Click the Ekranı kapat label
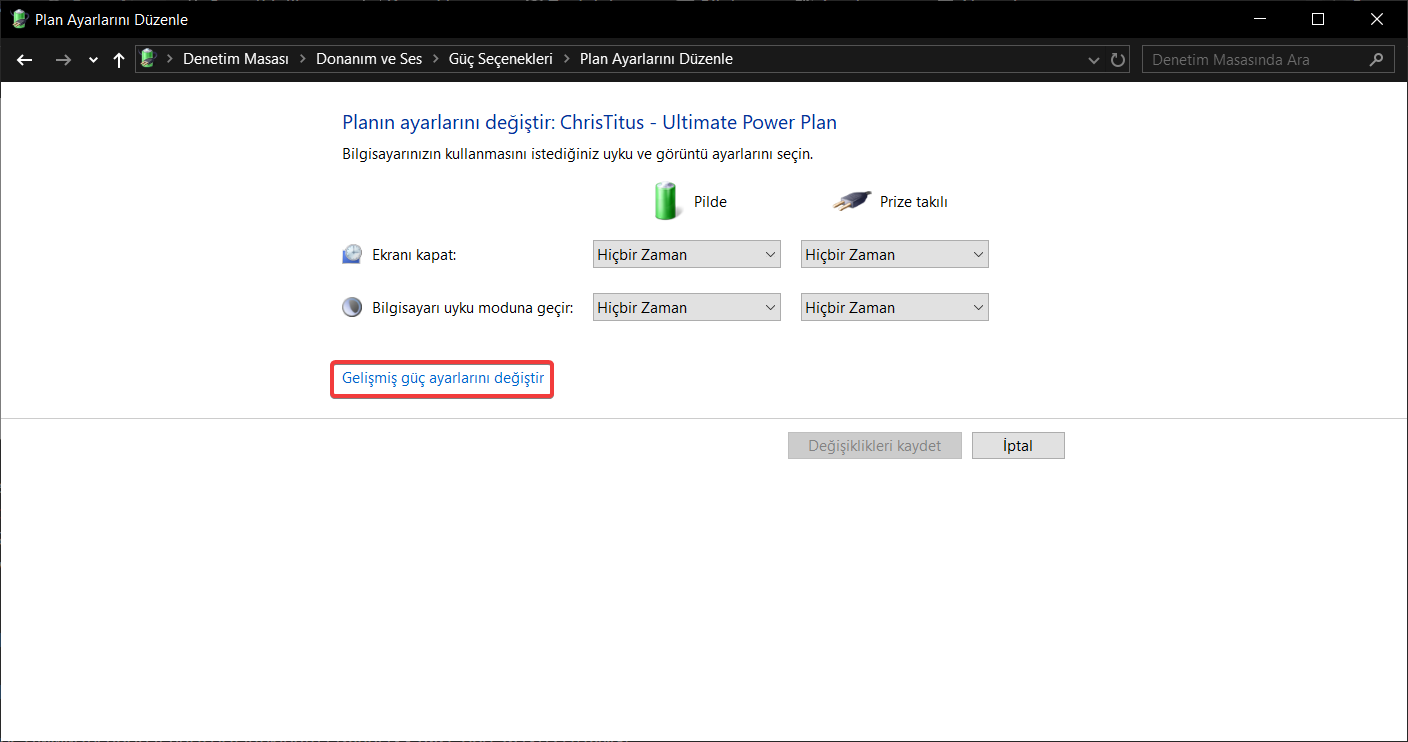Screen dimensions: 1408x742 [x=414, y=254]
